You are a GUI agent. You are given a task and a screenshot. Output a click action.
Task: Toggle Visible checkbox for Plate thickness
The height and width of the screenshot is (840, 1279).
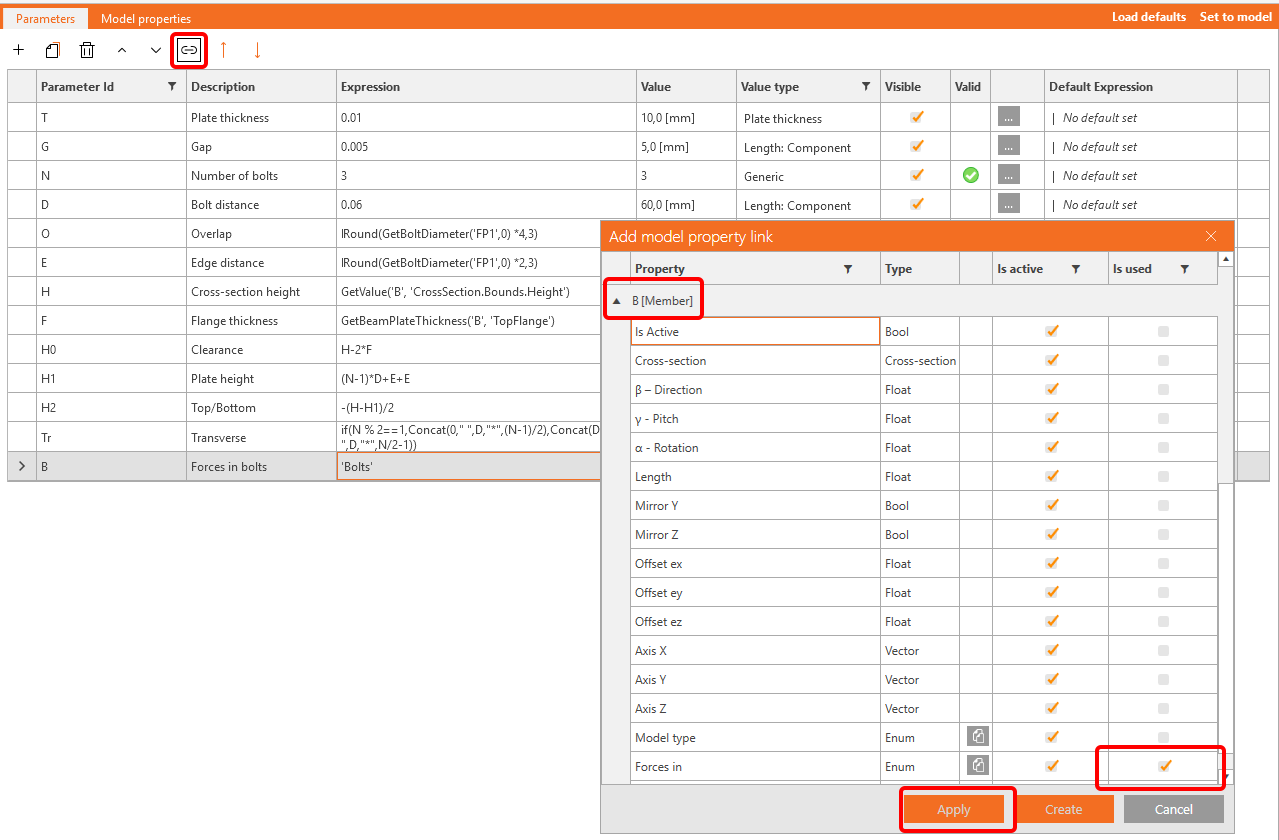coord(917,117)
